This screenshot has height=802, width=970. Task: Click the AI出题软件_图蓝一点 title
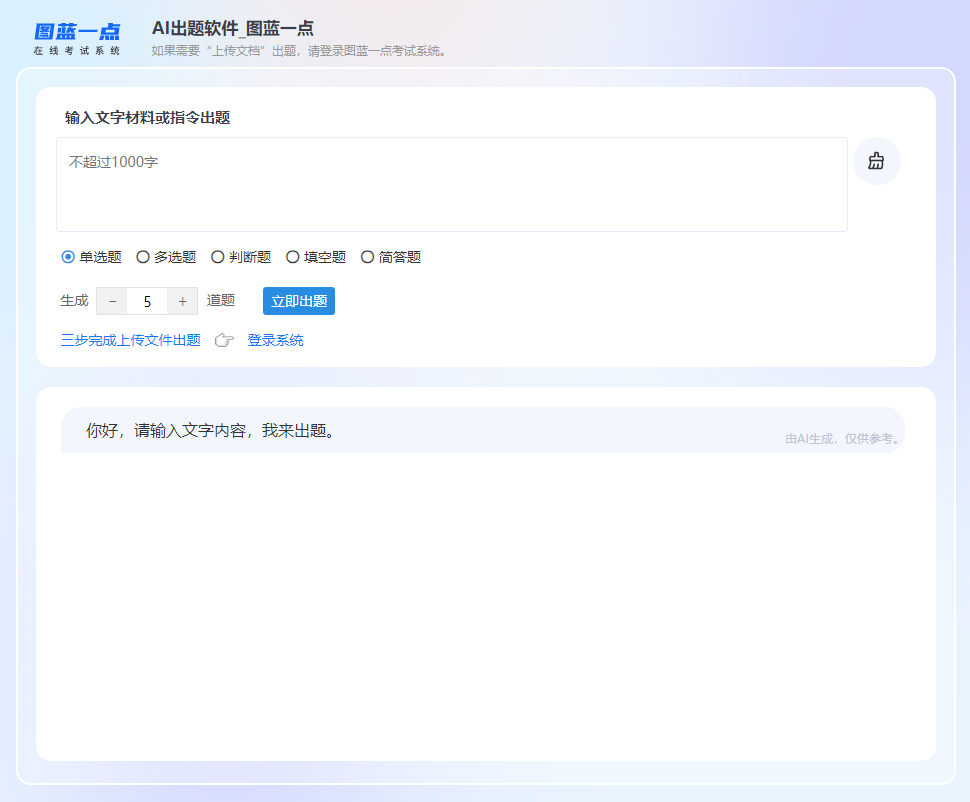(233, 28)
